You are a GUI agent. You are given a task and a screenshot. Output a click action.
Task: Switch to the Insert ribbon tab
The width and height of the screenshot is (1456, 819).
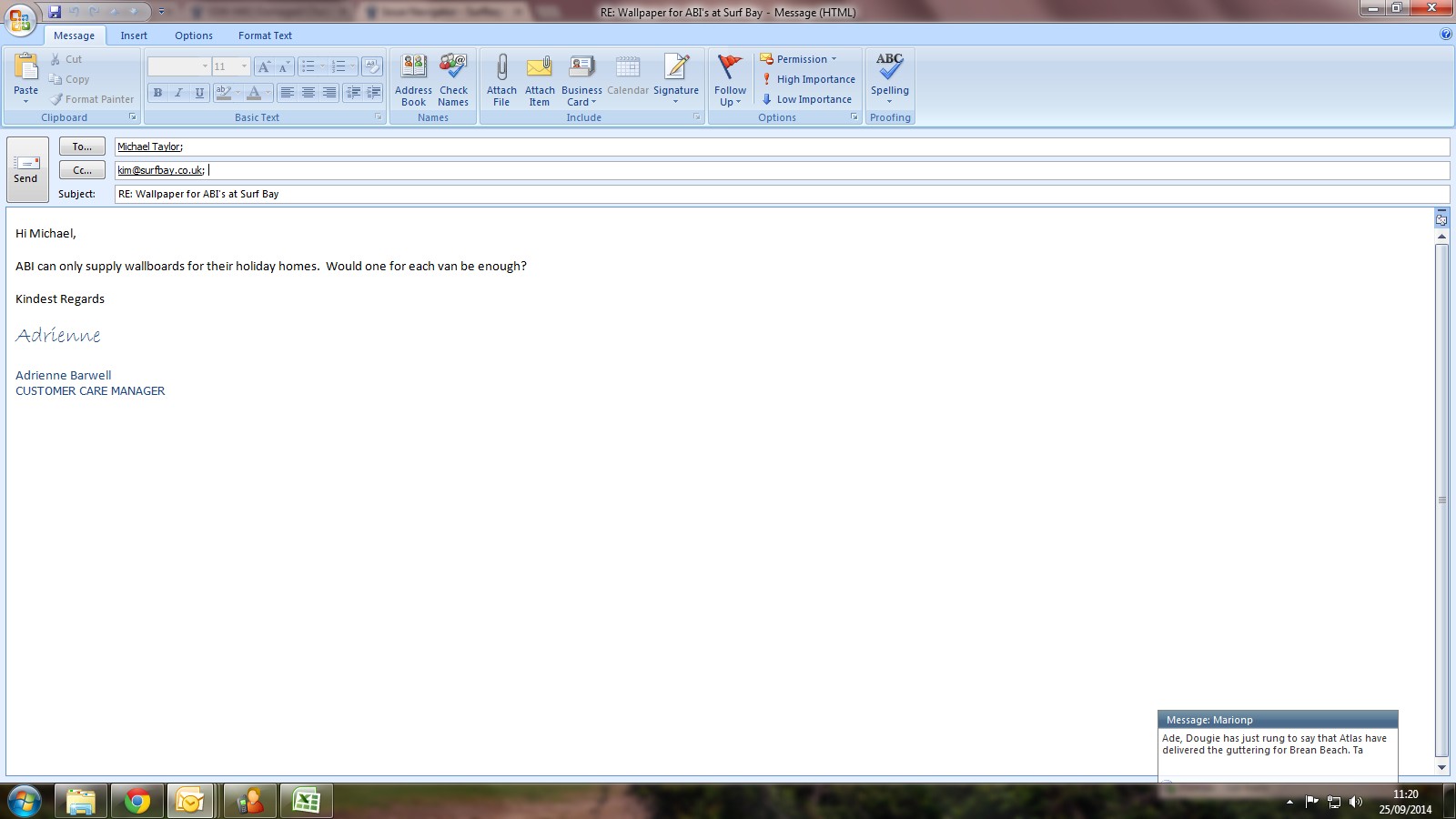point(134,35)
